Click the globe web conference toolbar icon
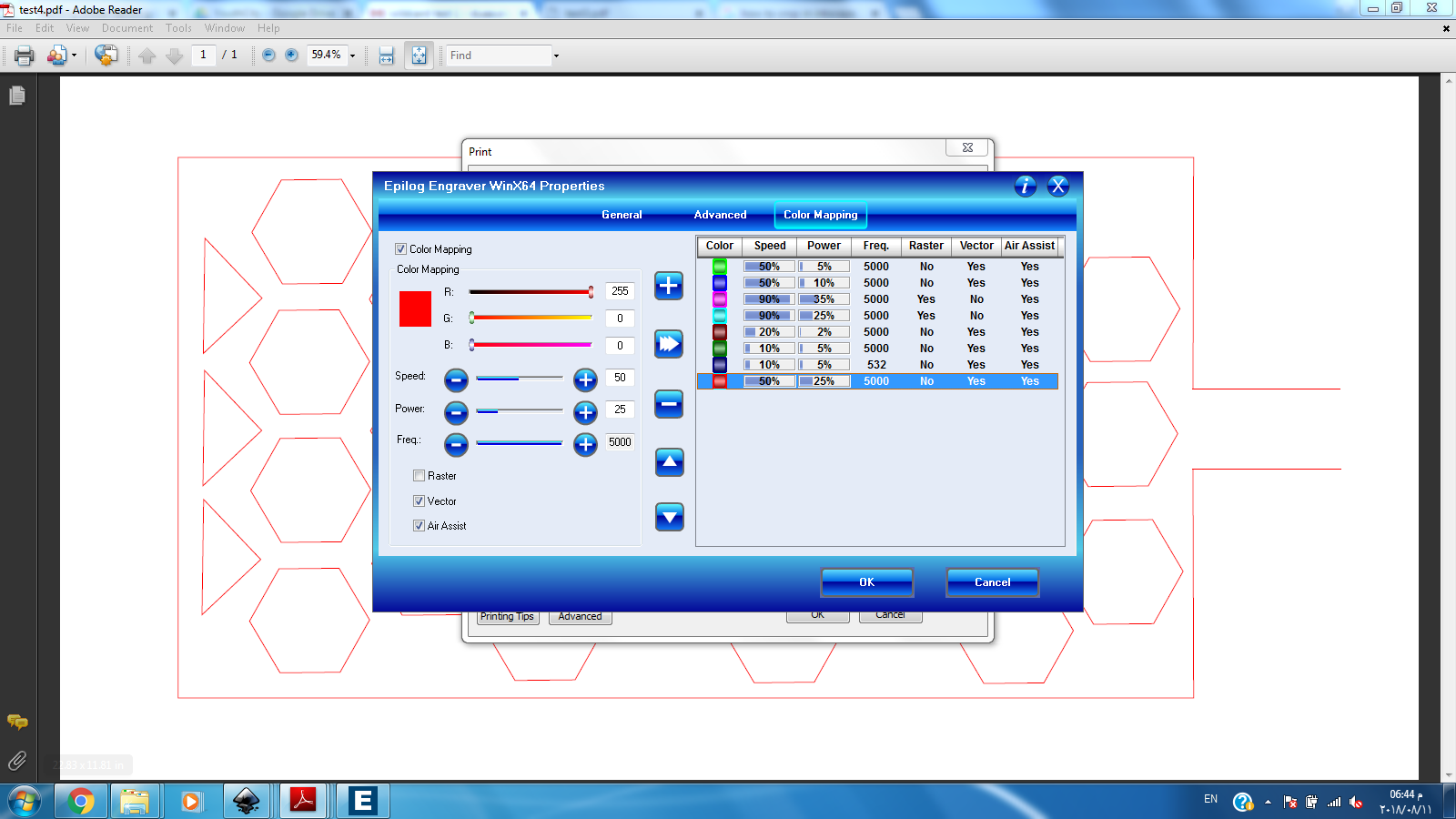This screenshot has width=1456, height=819. point(106,56)
